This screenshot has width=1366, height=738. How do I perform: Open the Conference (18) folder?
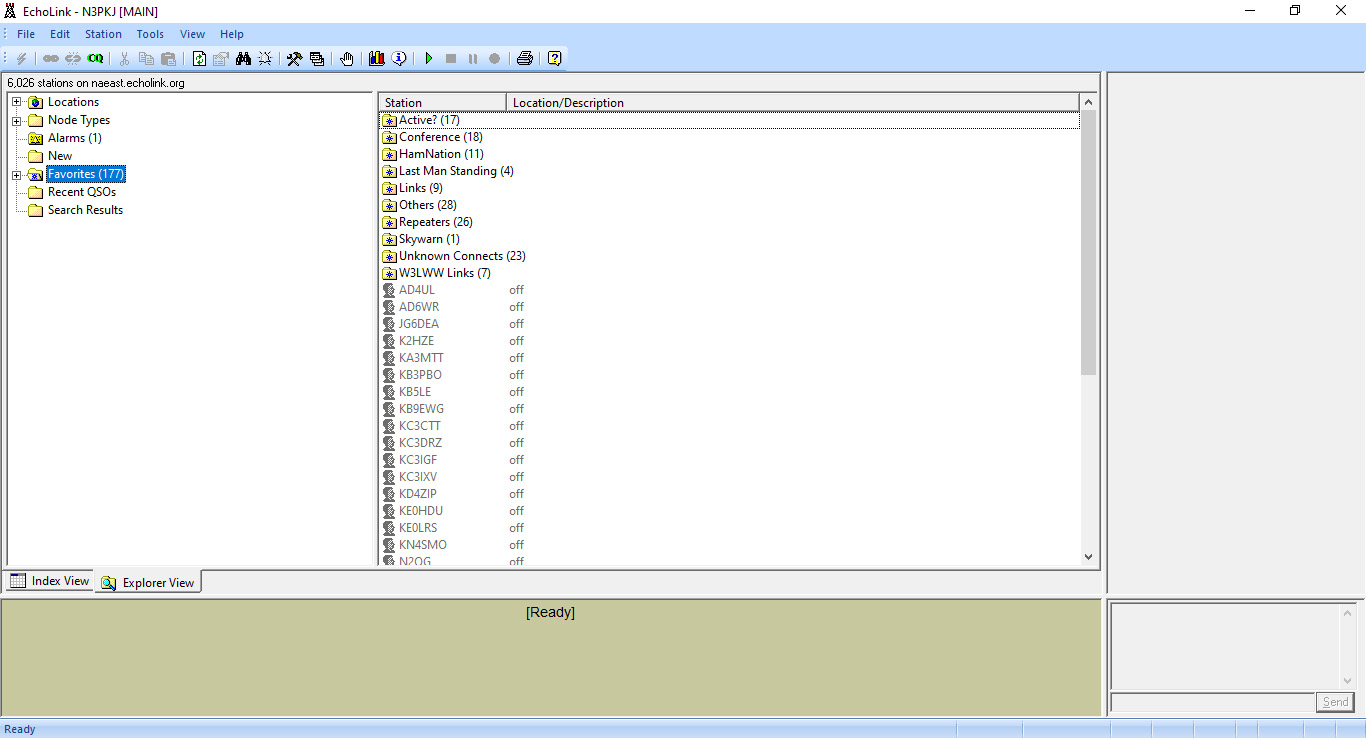[440, 137]
